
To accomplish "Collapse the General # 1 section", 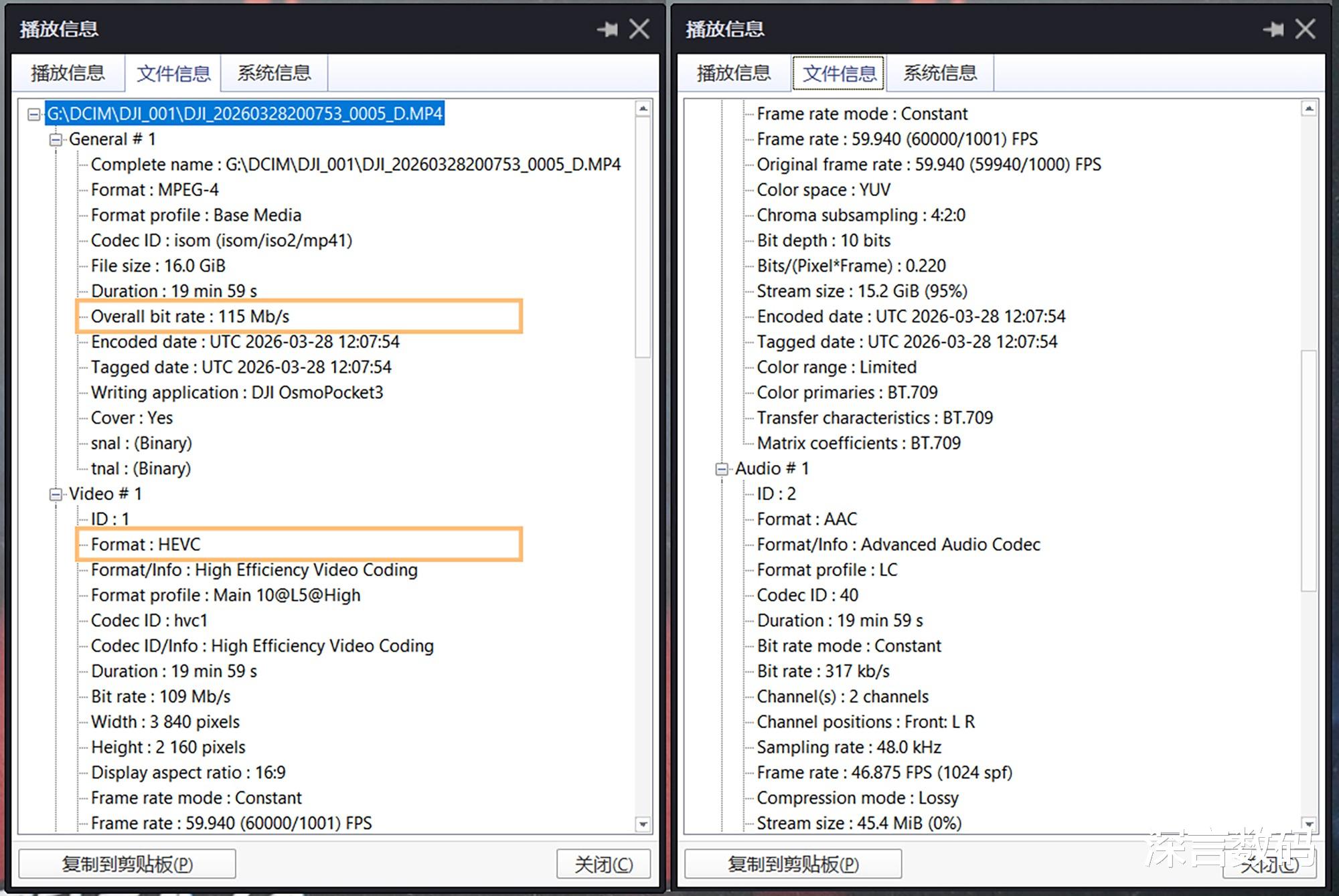I will pos(56,140).
